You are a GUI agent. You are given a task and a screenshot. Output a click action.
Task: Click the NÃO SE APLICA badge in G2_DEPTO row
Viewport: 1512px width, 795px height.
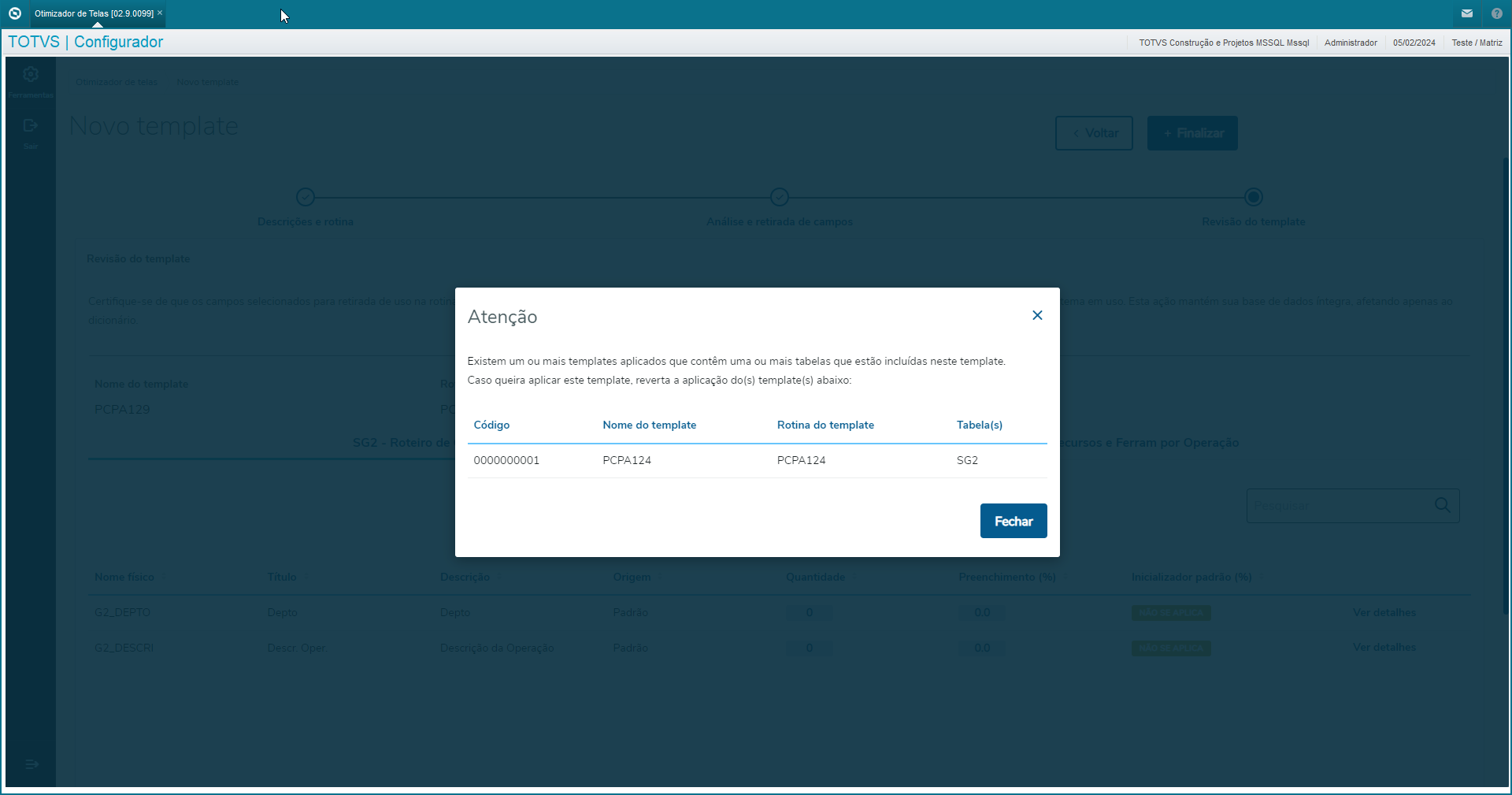point(1171,612)
